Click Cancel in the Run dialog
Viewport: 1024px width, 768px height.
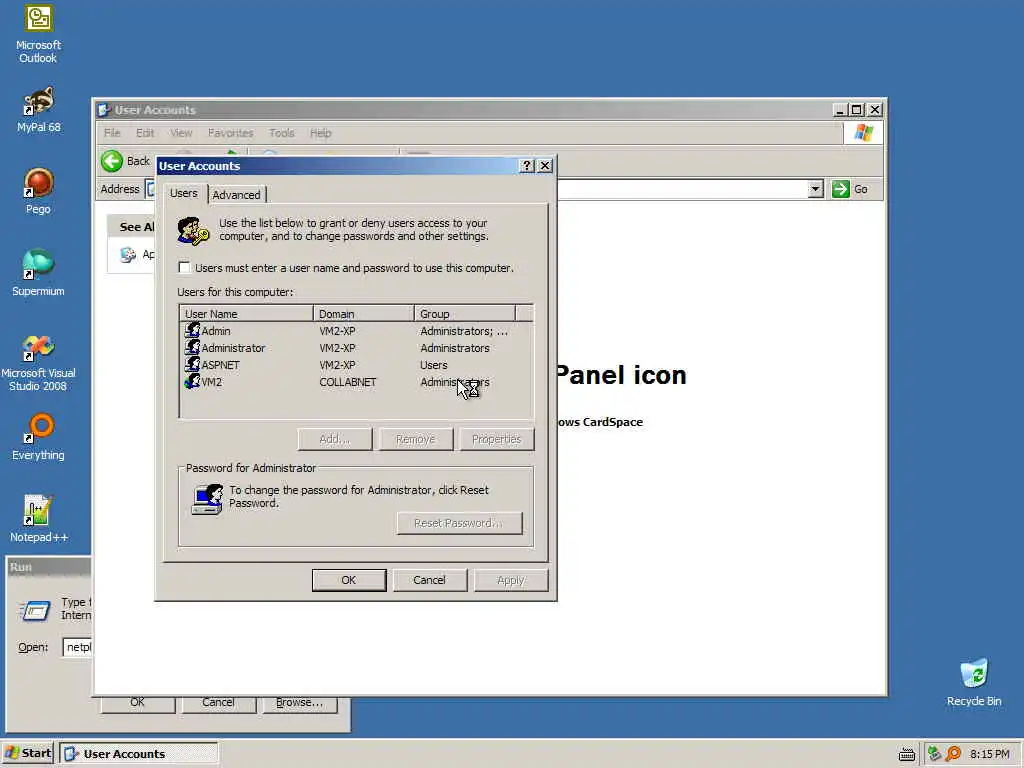point(218,703)
